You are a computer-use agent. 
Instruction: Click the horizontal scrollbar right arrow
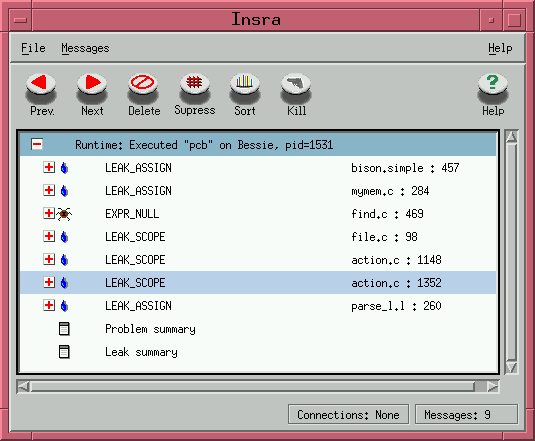point(493,386)
